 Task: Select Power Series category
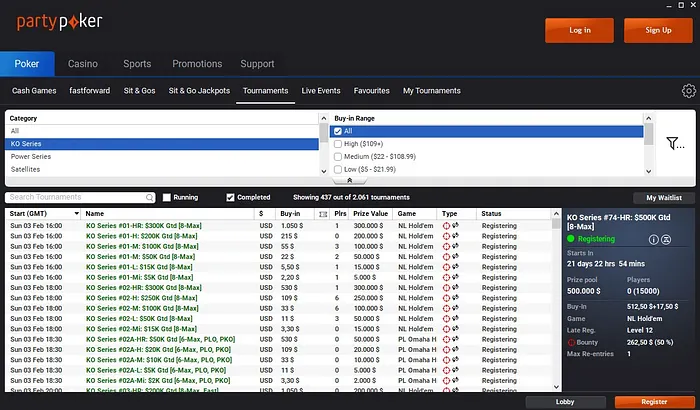pos(162,157)
